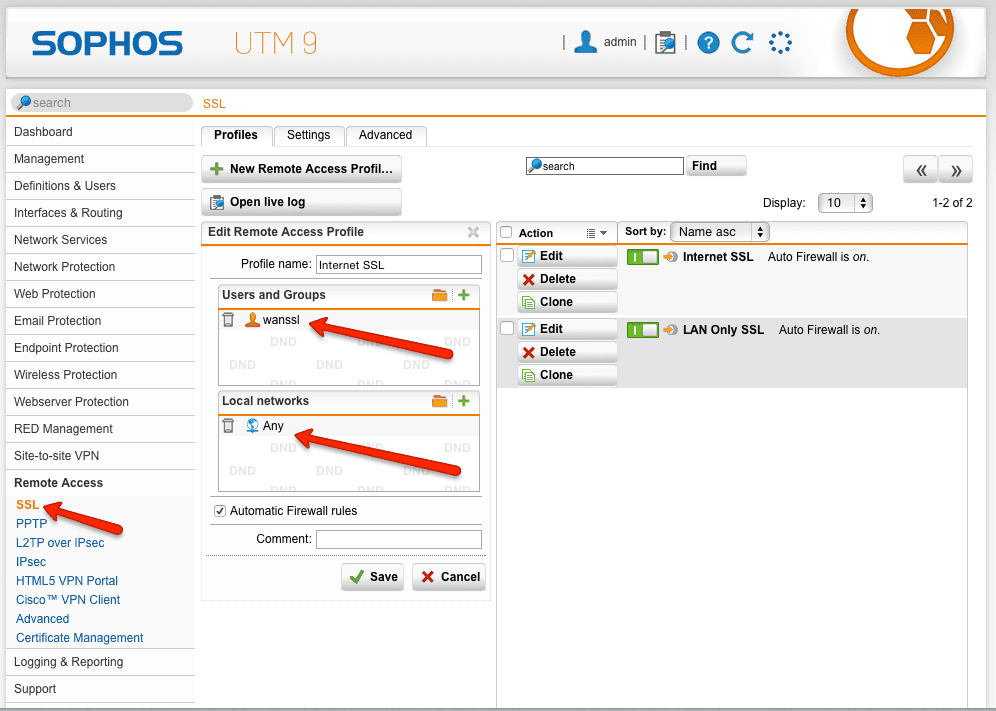
Task: Open Cisco VPN Client link
Action: pyautogui.click(x=68, y=600)
